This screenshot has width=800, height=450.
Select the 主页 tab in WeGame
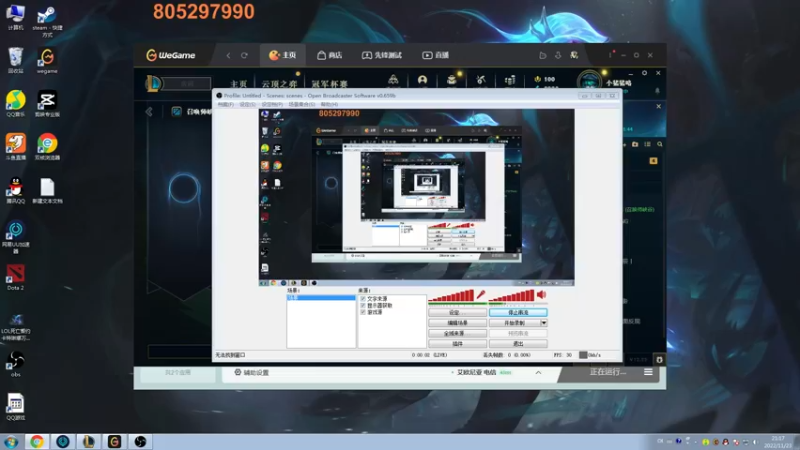(283, 55)
